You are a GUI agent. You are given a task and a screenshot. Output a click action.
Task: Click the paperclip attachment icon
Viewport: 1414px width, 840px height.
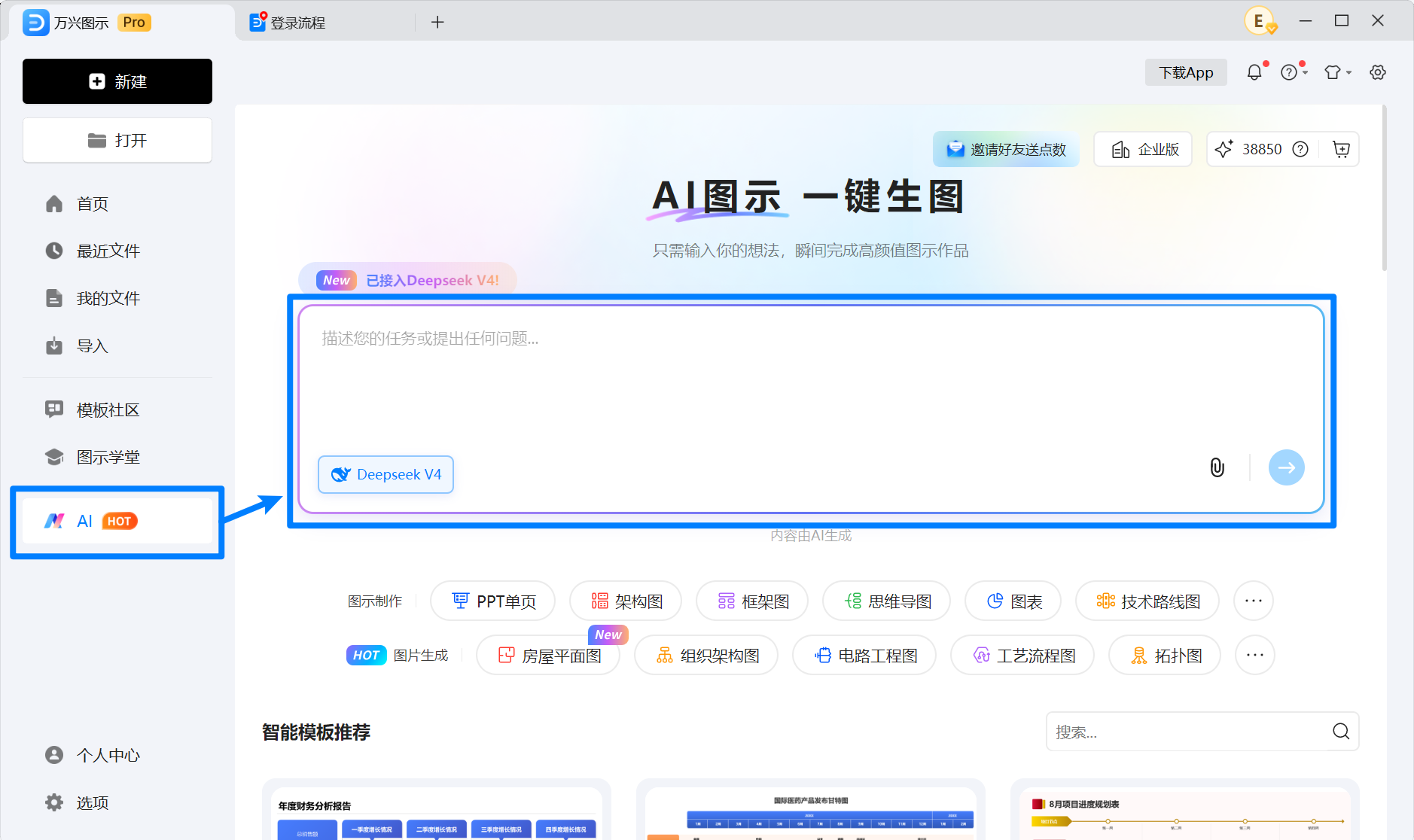1217,467
